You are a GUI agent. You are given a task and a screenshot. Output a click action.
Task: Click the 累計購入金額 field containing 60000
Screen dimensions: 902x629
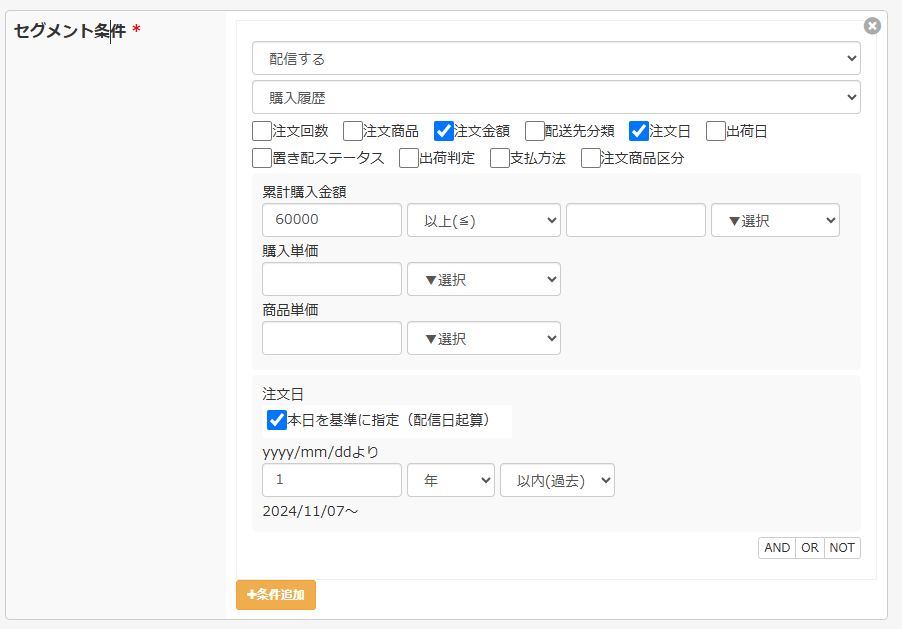(x=331, y=220)
